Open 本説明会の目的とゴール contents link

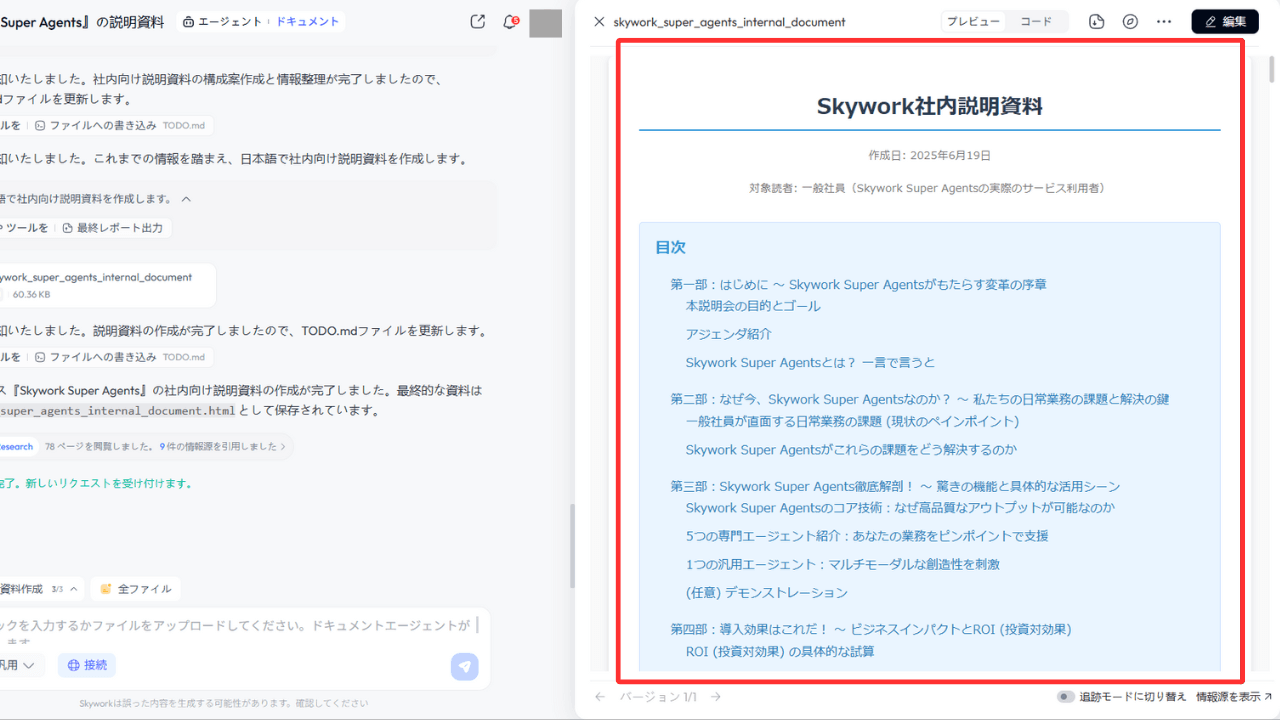pyautogui.click(x=753, y=306)
